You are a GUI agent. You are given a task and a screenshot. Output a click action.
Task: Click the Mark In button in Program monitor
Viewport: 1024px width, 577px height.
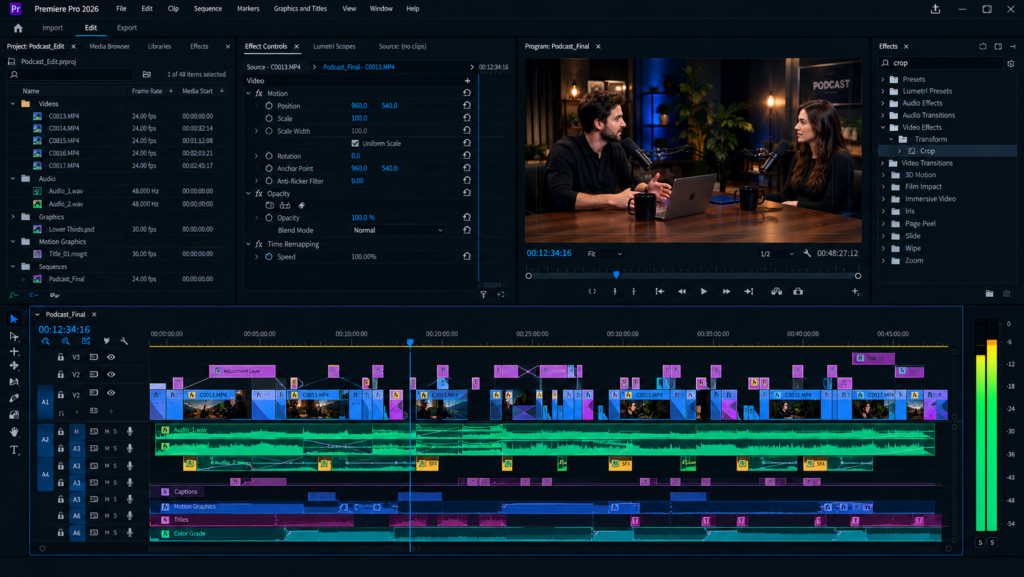coord(615,292)
